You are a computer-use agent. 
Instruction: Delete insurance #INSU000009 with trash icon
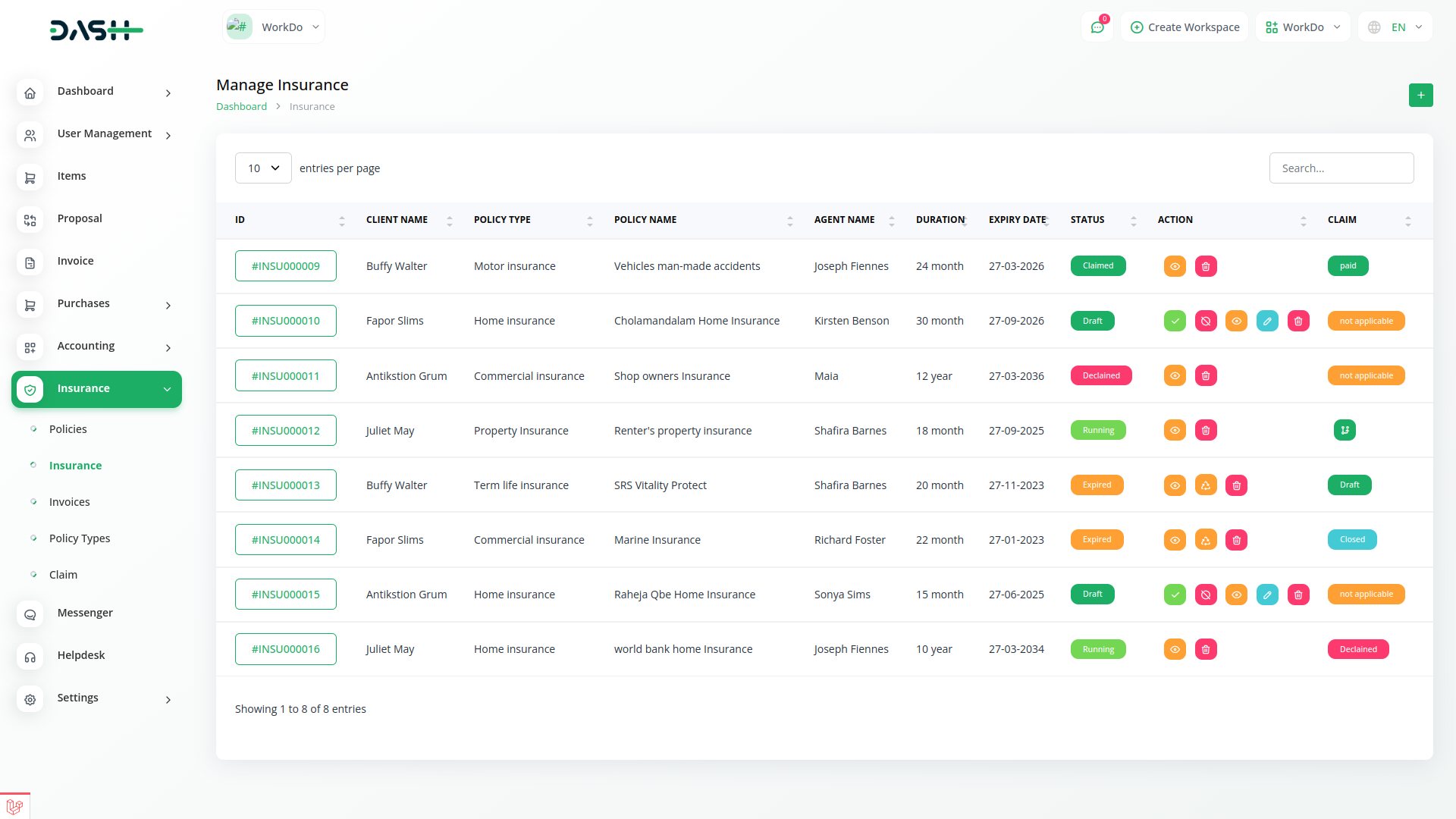[x=1206, y=266]
